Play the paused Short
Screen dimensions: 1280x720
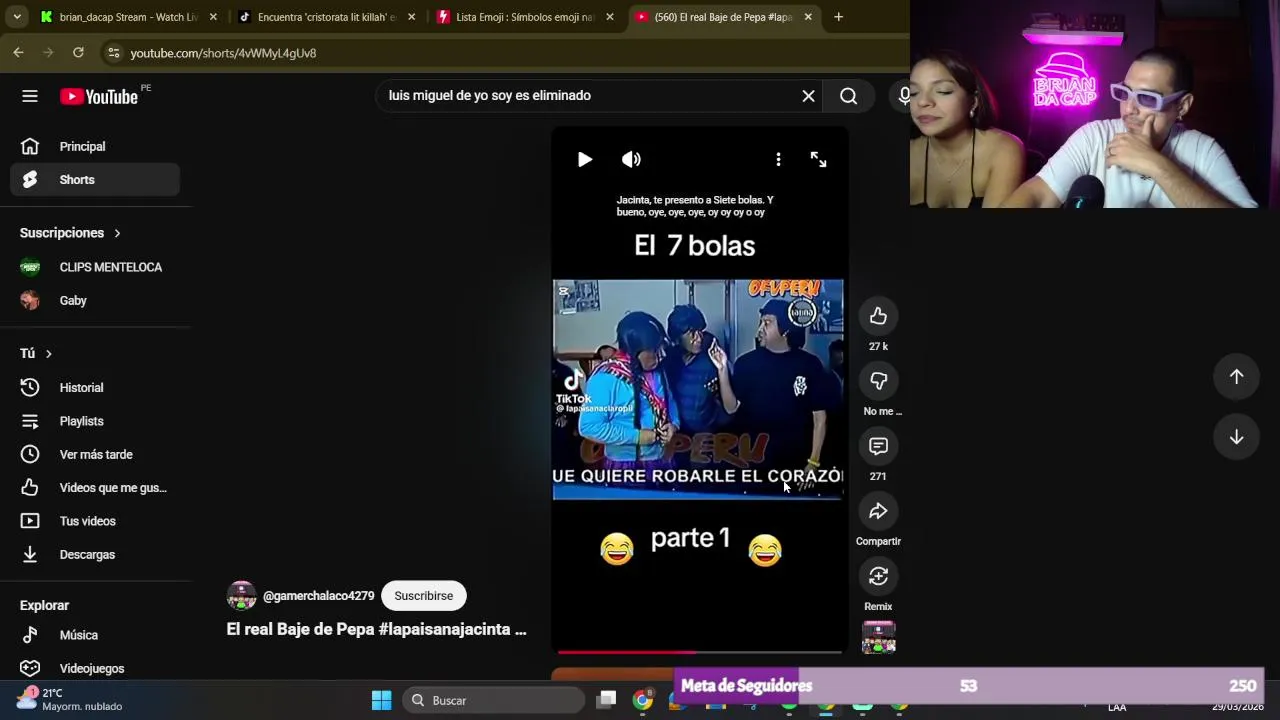click(584, 159)
